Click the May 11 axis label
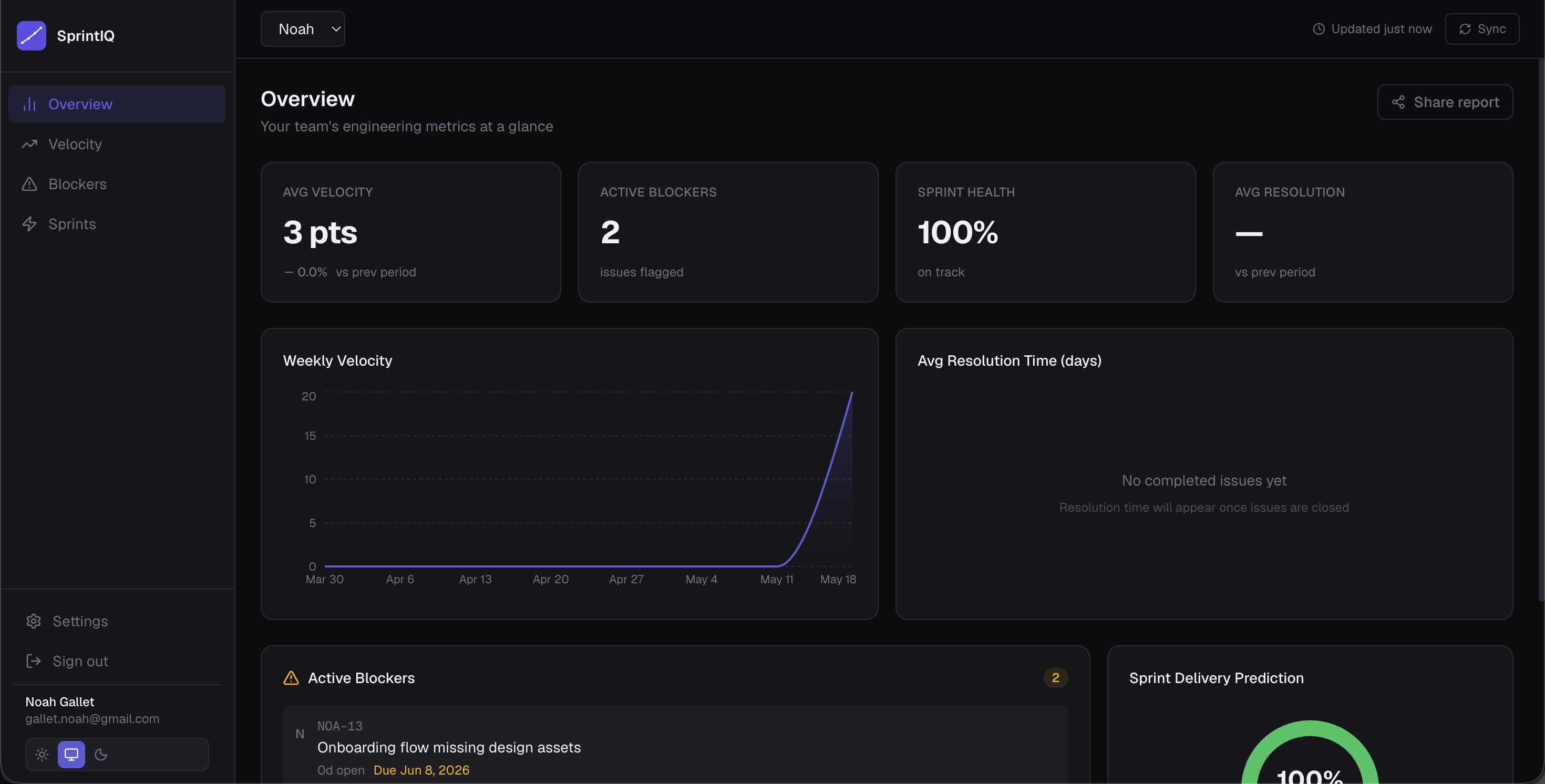The height and width of the screenshot is (784, 1545). (777, 580)
